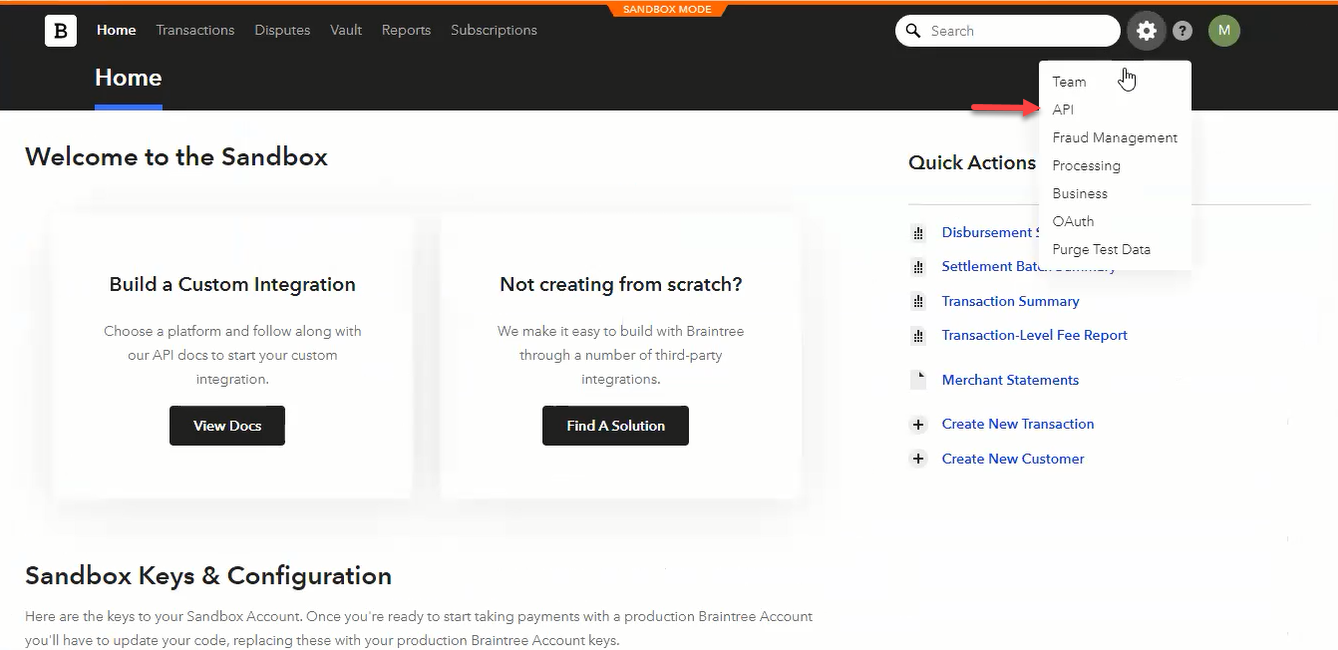This screenshot has height=650, width=1338.
Task: Click the Create New Customer link
Action: tap(1013, 459)
